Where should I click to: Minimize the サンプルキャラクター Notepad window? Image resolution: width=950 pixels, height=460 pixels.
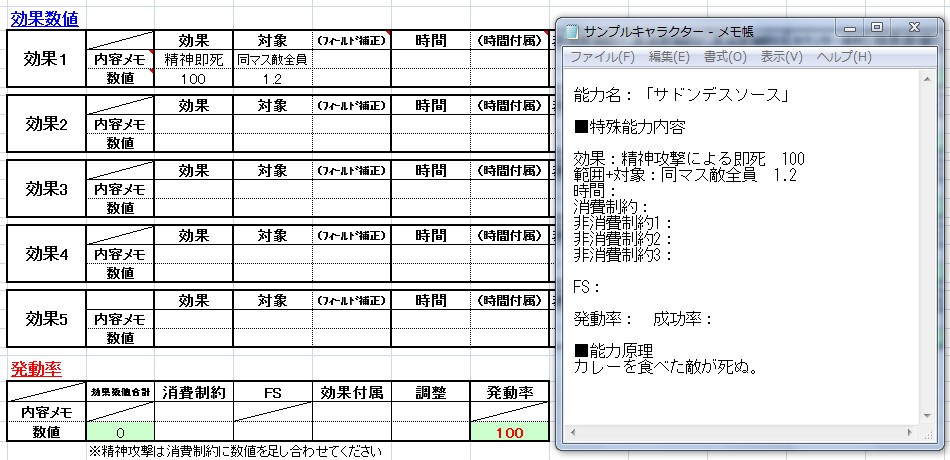(x=851, y=28)
